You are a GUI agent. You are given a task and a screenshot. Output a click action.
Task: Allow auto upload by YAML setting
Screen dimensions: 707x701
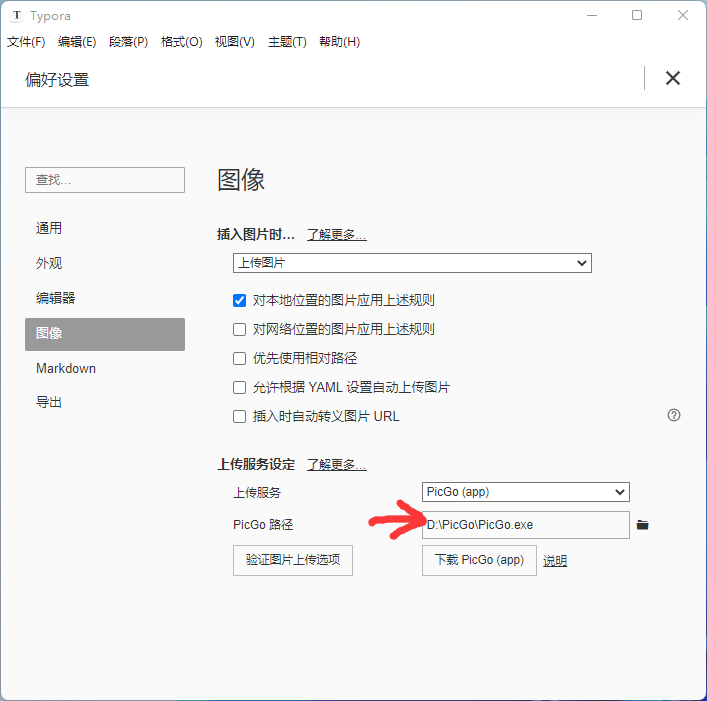click(239, 387)
